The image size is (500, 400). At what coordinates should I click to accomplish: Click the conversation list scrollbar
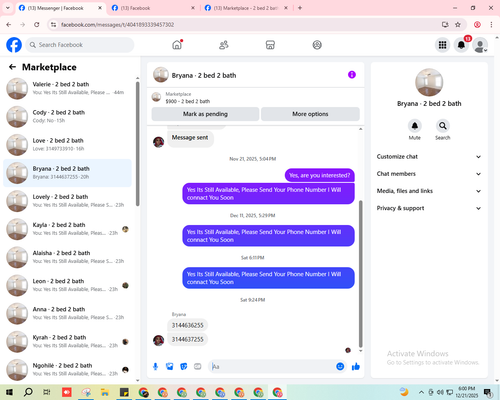coord(138,144)
